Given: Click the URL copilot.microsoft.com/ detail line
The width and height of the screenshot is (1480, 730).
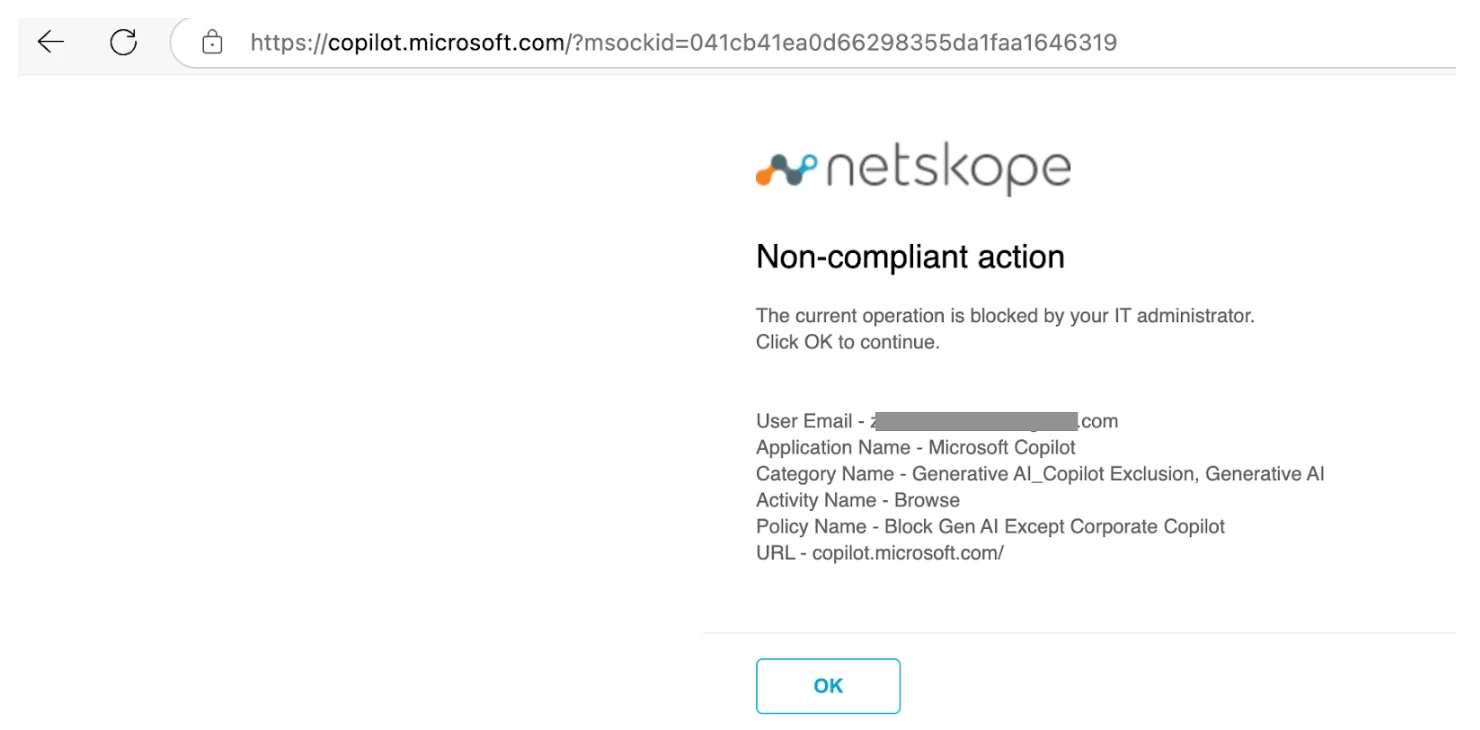Looking at the screenshot, I should (x=880, y=552).
